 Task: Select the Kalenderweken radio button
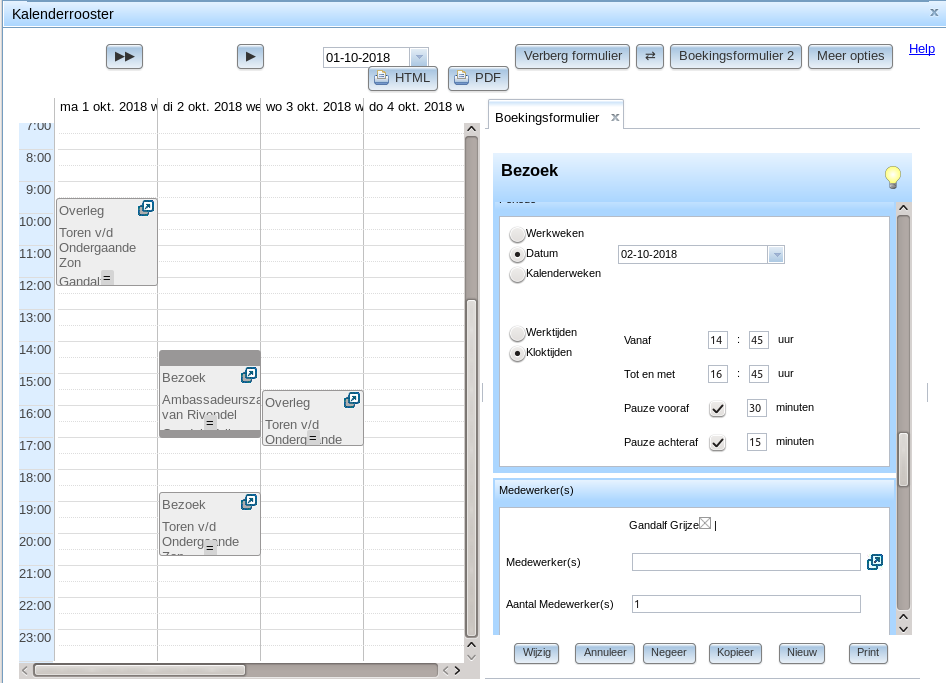pos(517,275)
